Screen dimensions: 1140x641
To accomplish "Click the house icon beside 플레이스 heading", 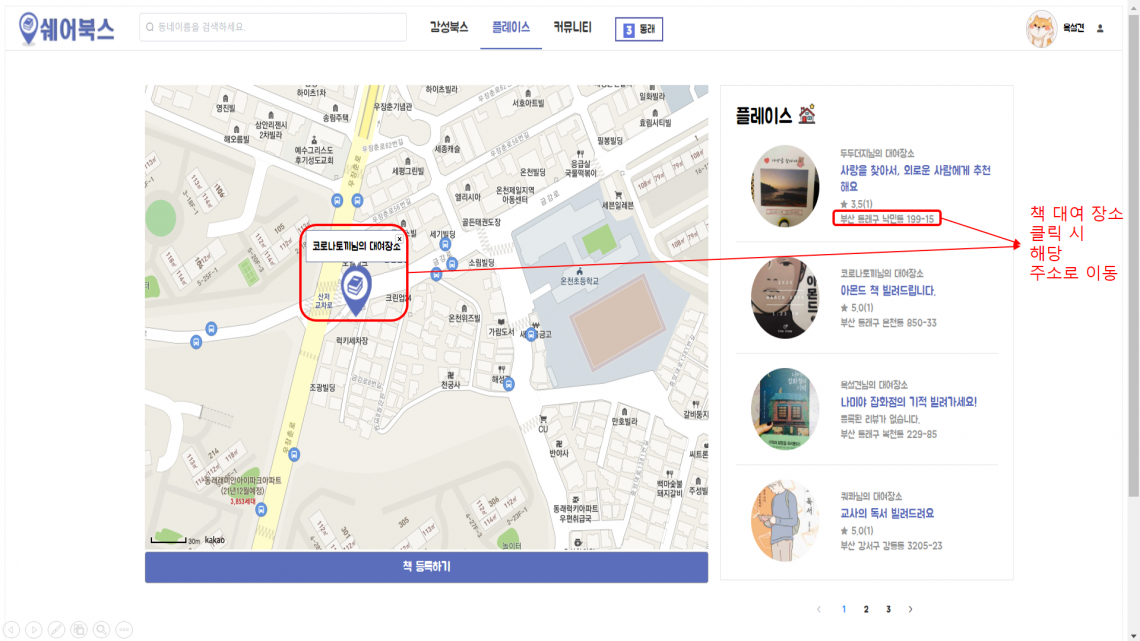I will coord(807,114).
